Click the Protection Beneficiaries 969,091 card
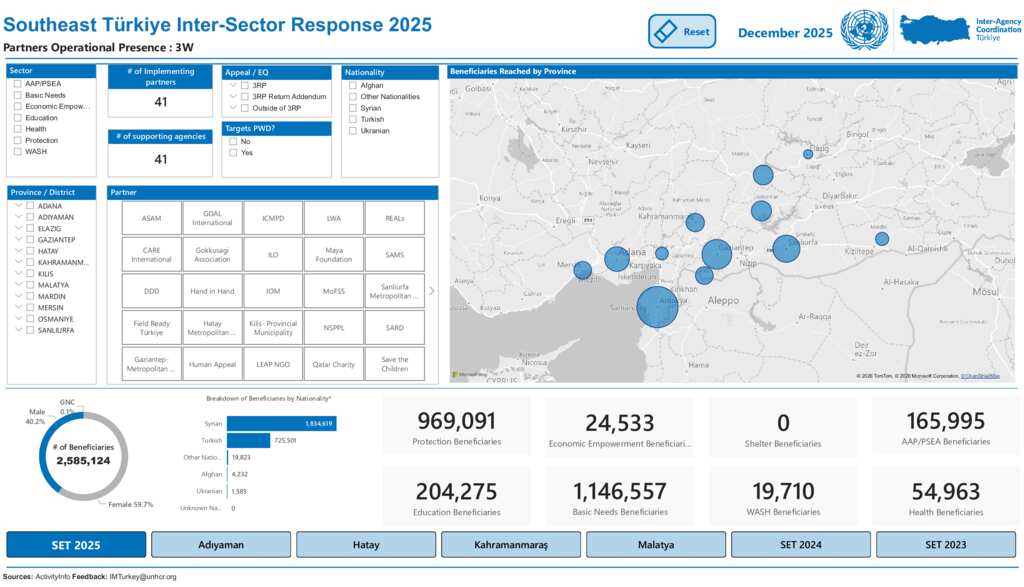The height and width of the screenshot is (587, 1024). coord(456,428)
